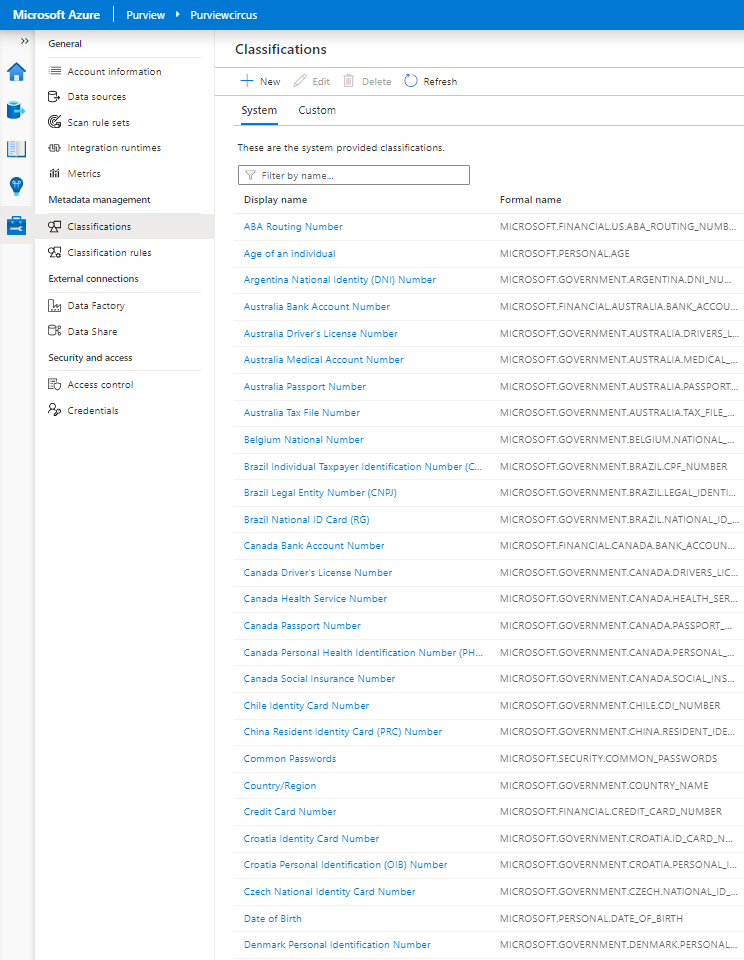Refresh the classifications list
This screenshot has height=960, width=744.
coord(430,81)
